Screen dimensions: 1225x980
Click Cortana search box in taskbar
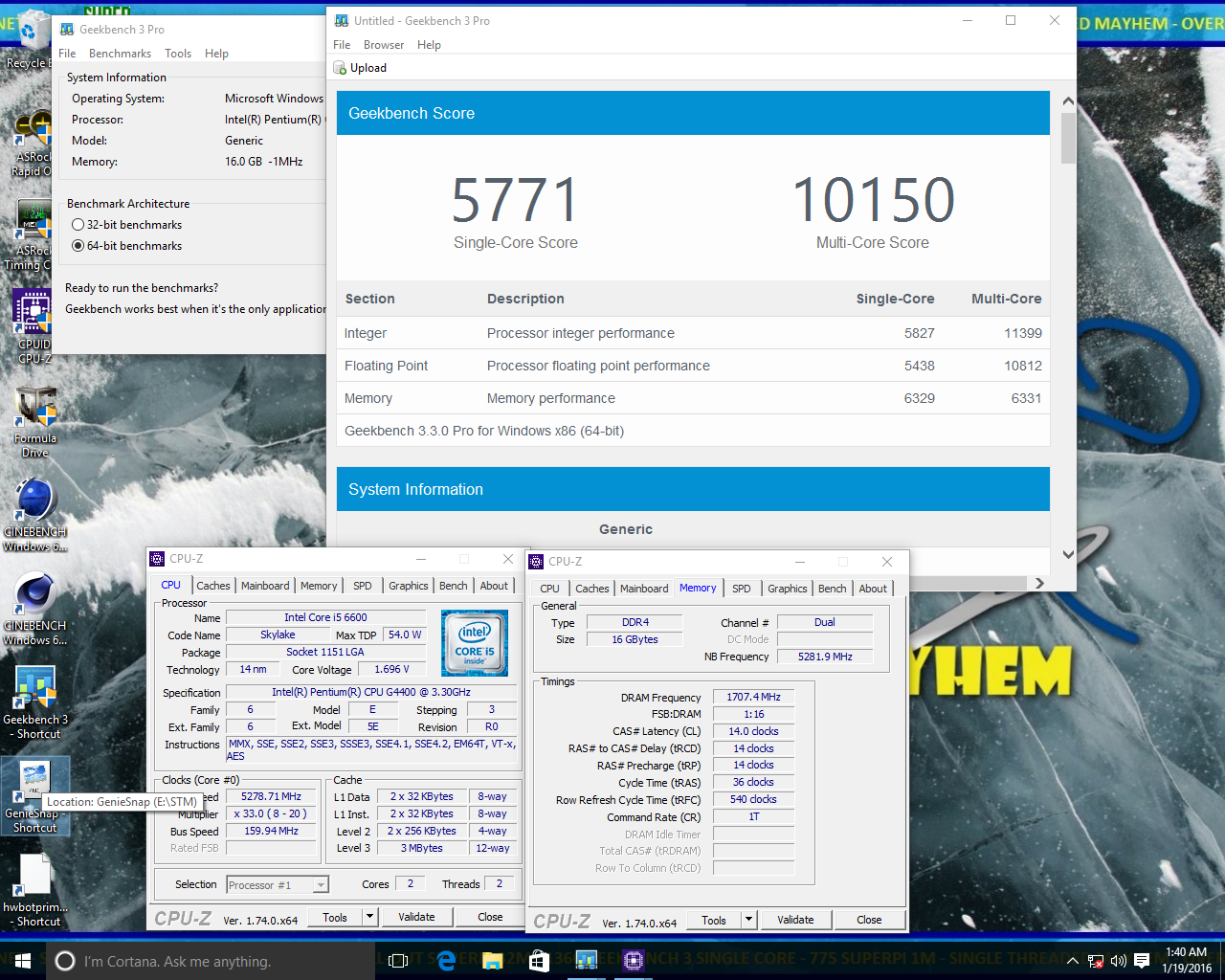(211, 961)
